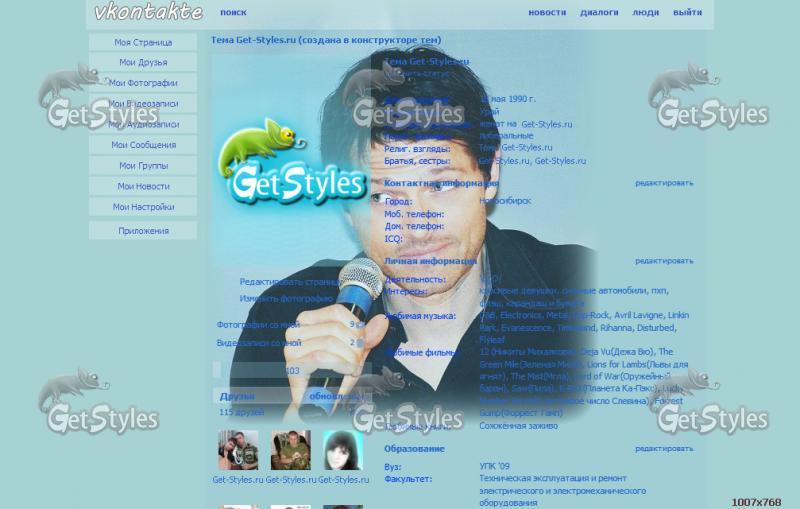The image size is (800, 509).
Task: Click the Новосибирск city link
Action: pos(505,201)
